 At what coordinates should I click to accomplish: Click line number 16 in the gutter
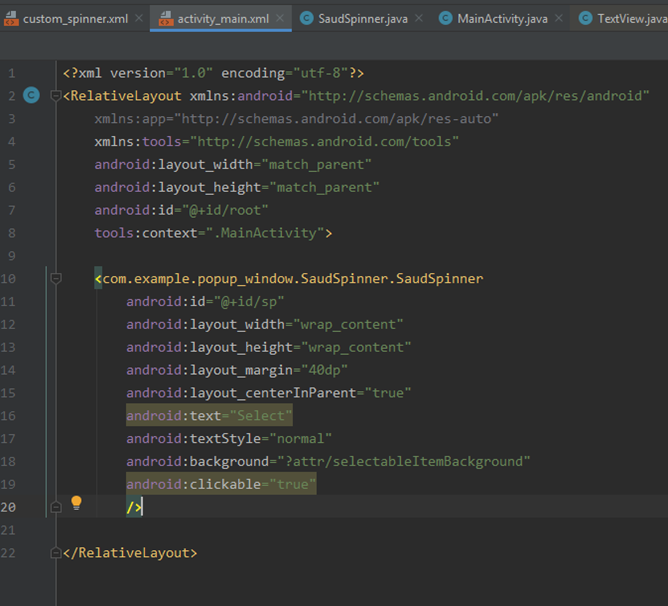[x=8, y=416]
